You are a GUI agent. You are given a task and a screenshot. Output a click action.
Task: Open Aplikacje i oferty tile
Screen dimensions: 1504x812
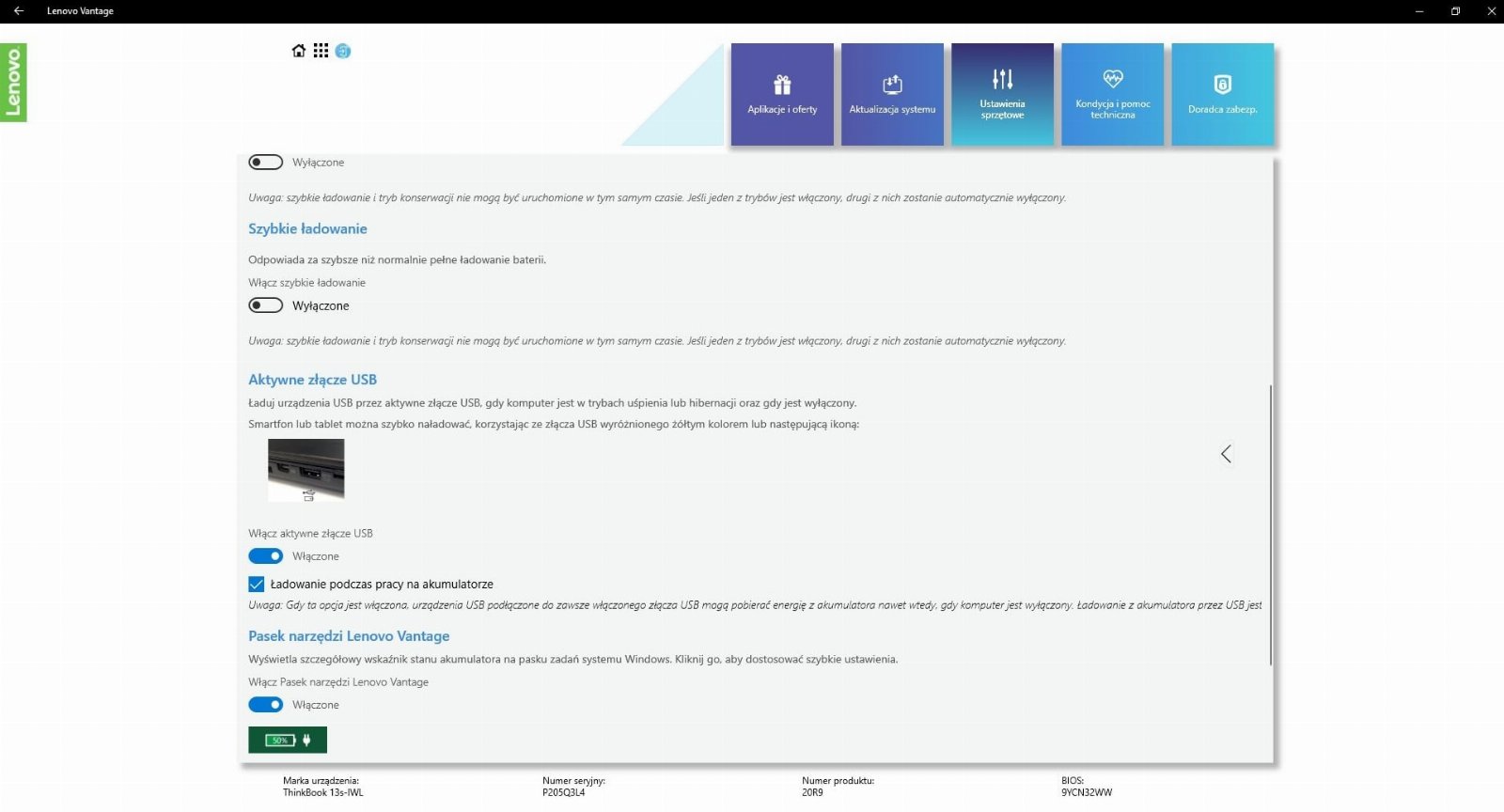782,94
